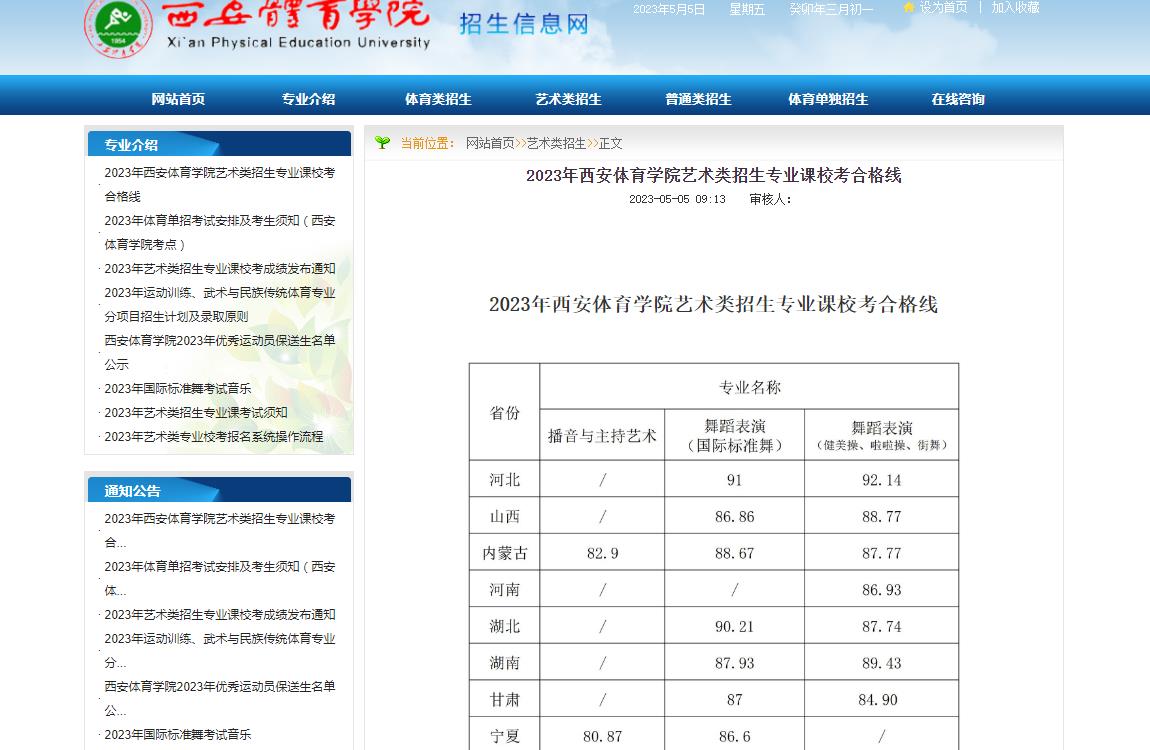Open 网站首页 in the navigation bar
Screen dimensions: 1150x750
coord(178,99)
